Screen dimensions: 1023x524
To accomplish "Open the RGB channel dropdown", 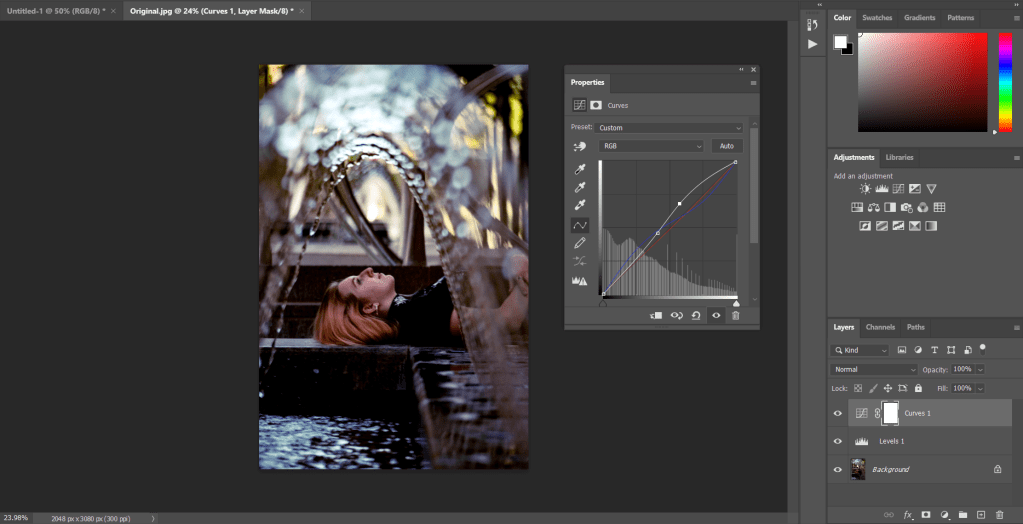I will coord(651,146).
